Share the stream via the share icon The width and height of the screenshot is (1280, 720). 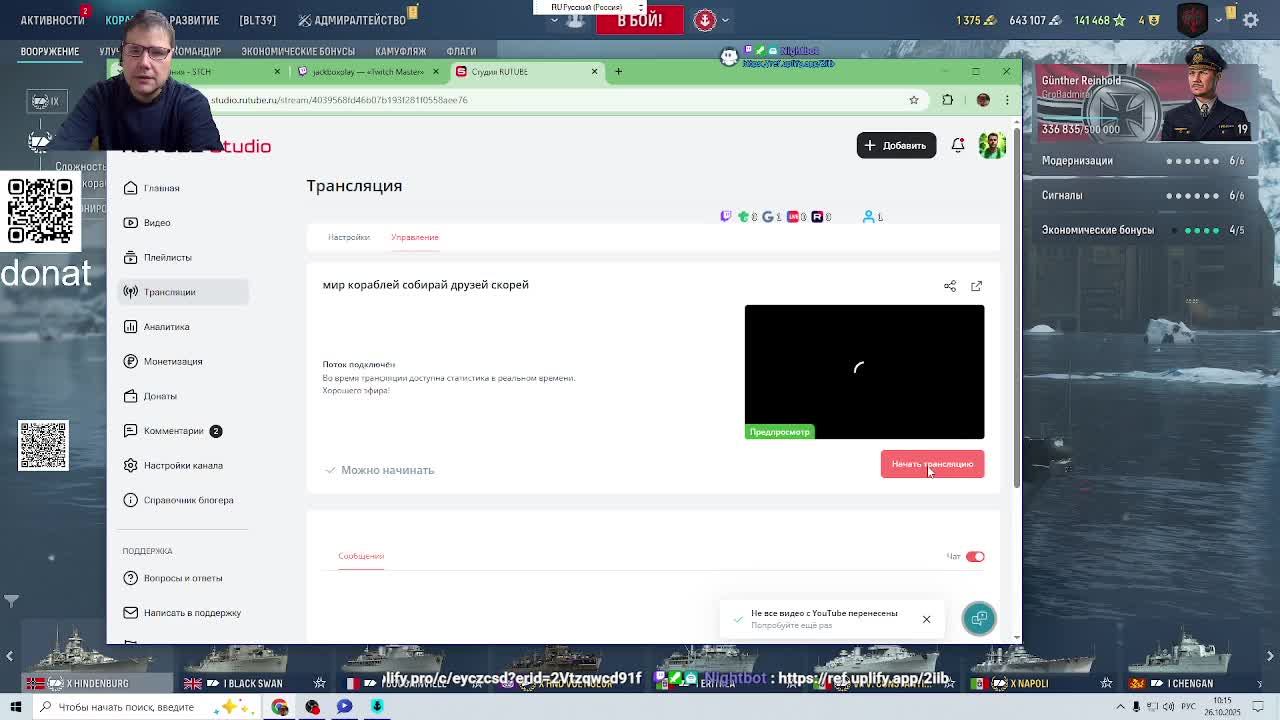coord(950,286)
